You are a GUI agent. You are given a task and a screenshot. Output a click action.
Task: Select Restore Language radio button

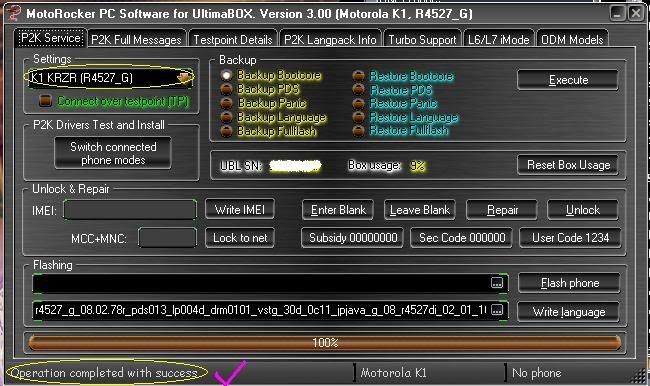(x=358, y=117)
